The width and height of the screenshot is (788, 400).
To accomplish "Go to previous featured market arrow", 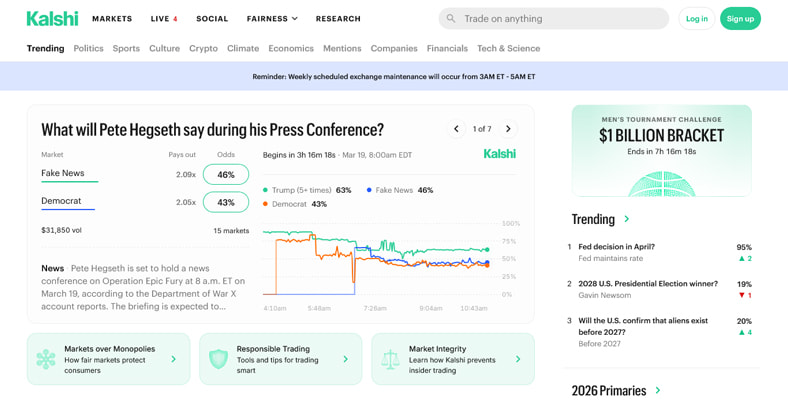I will pos(456,129).
